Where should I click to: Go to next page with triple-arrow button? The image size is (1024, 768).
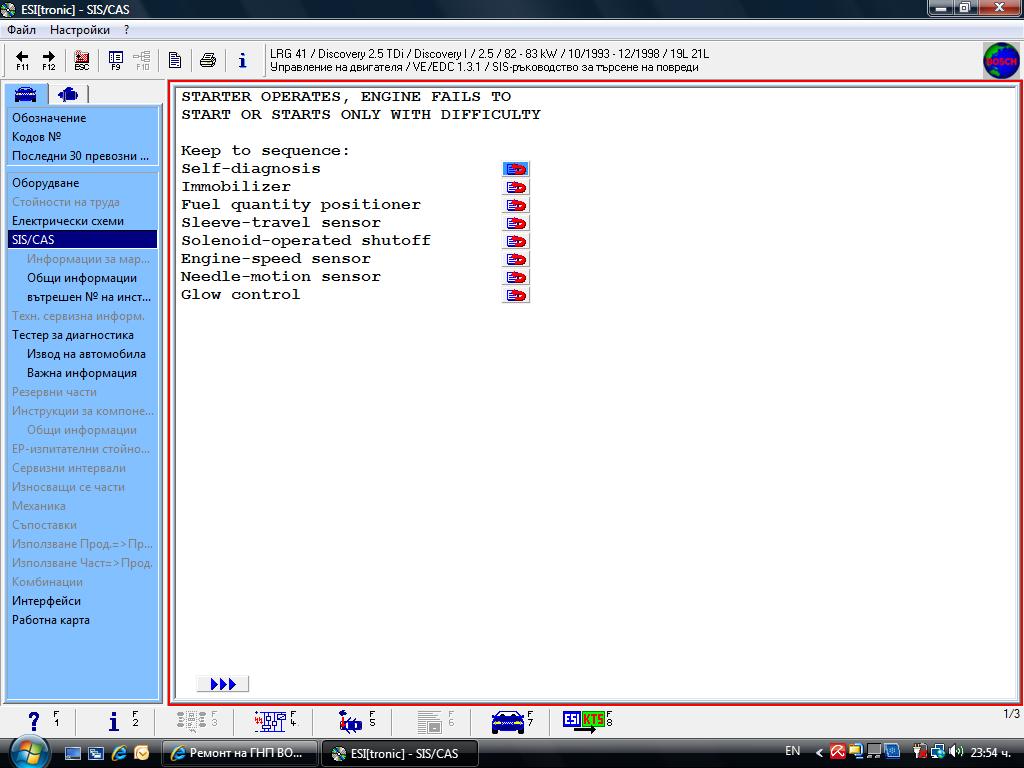coord(223,684)
